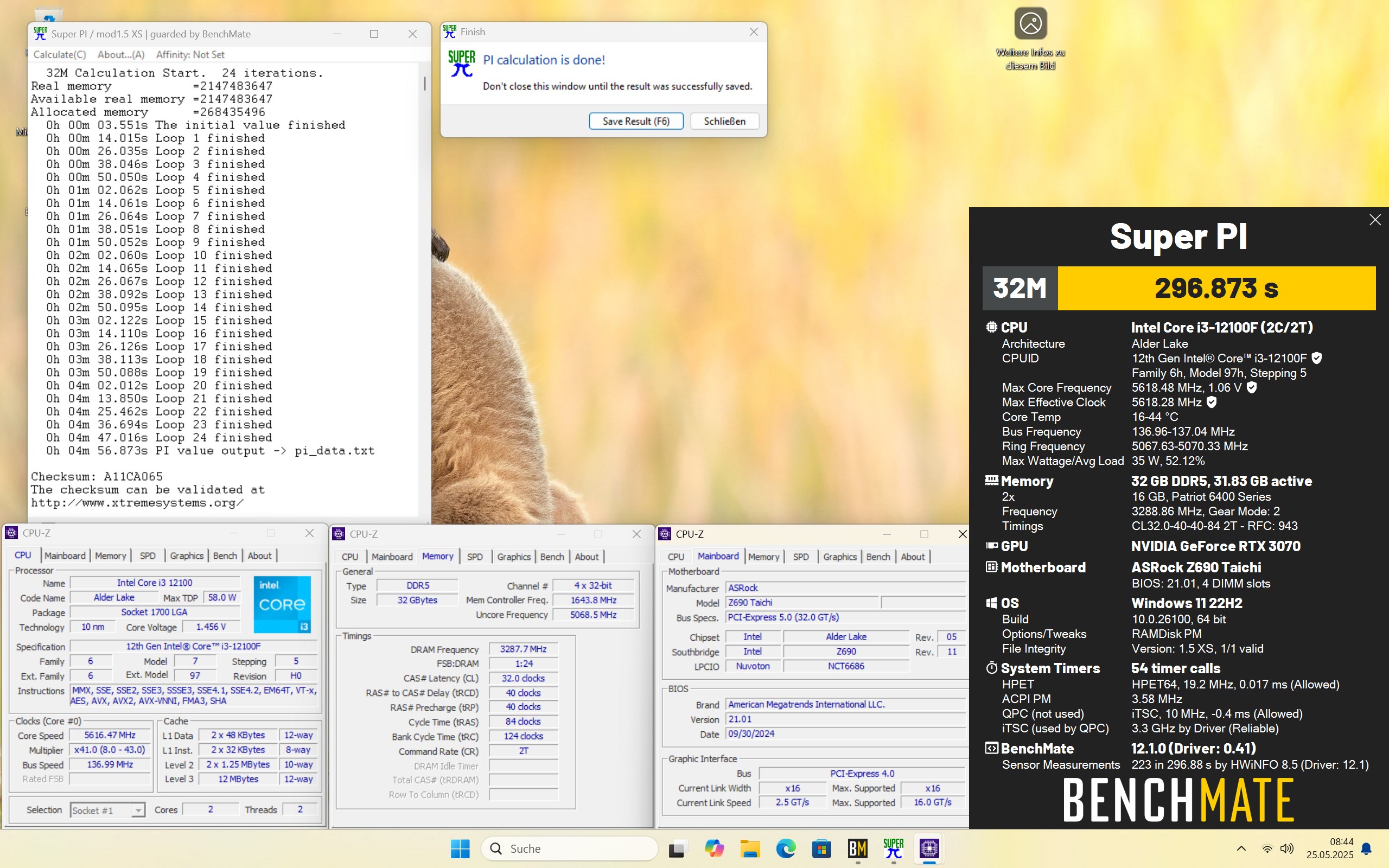Image resolution: width=1389 pixels, height=868 pixels.
Task: Open the Wi-Fi network status icon
Action: tap(1267, 848)
